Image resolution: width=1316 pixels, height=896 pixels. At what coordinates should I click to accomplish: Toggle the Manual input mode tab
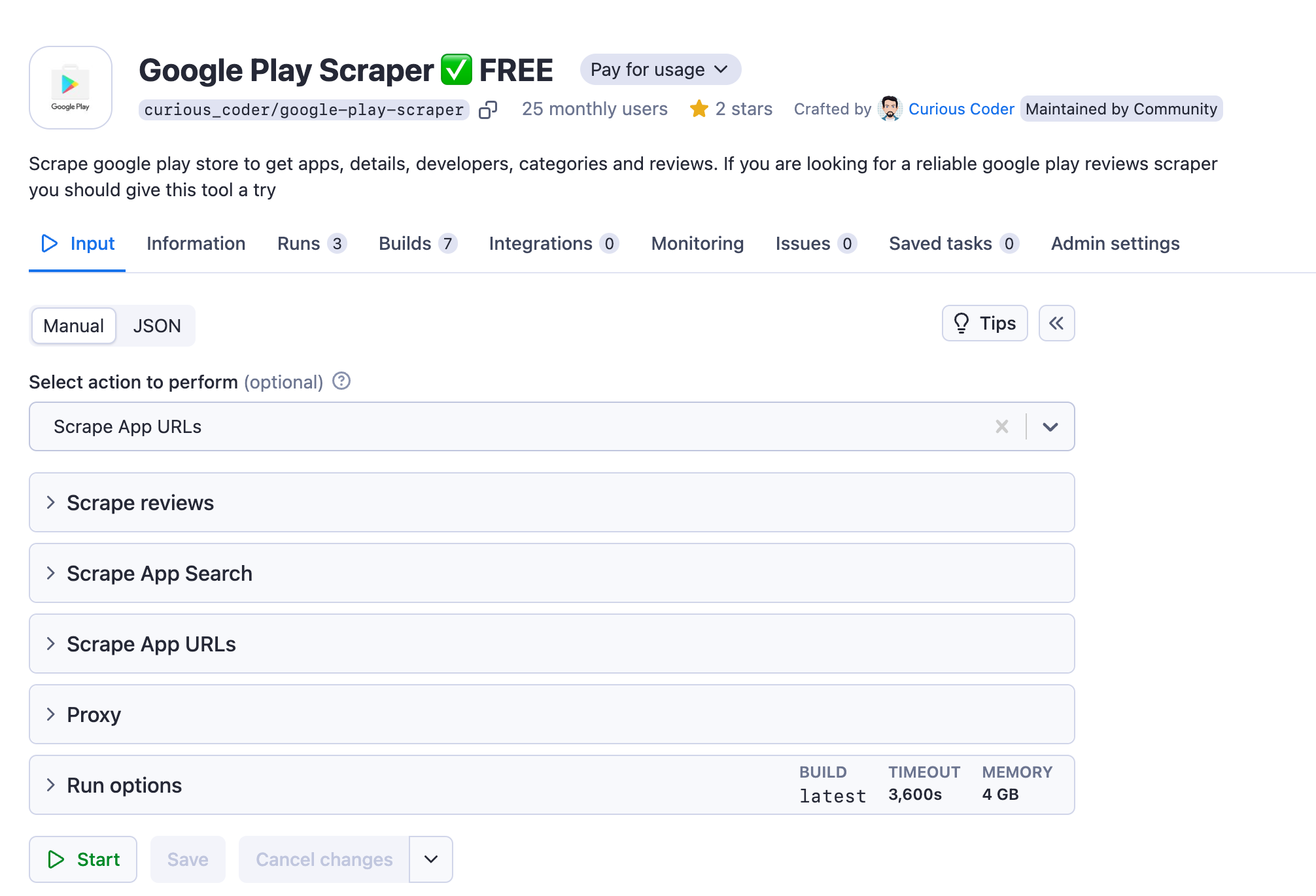73,325
